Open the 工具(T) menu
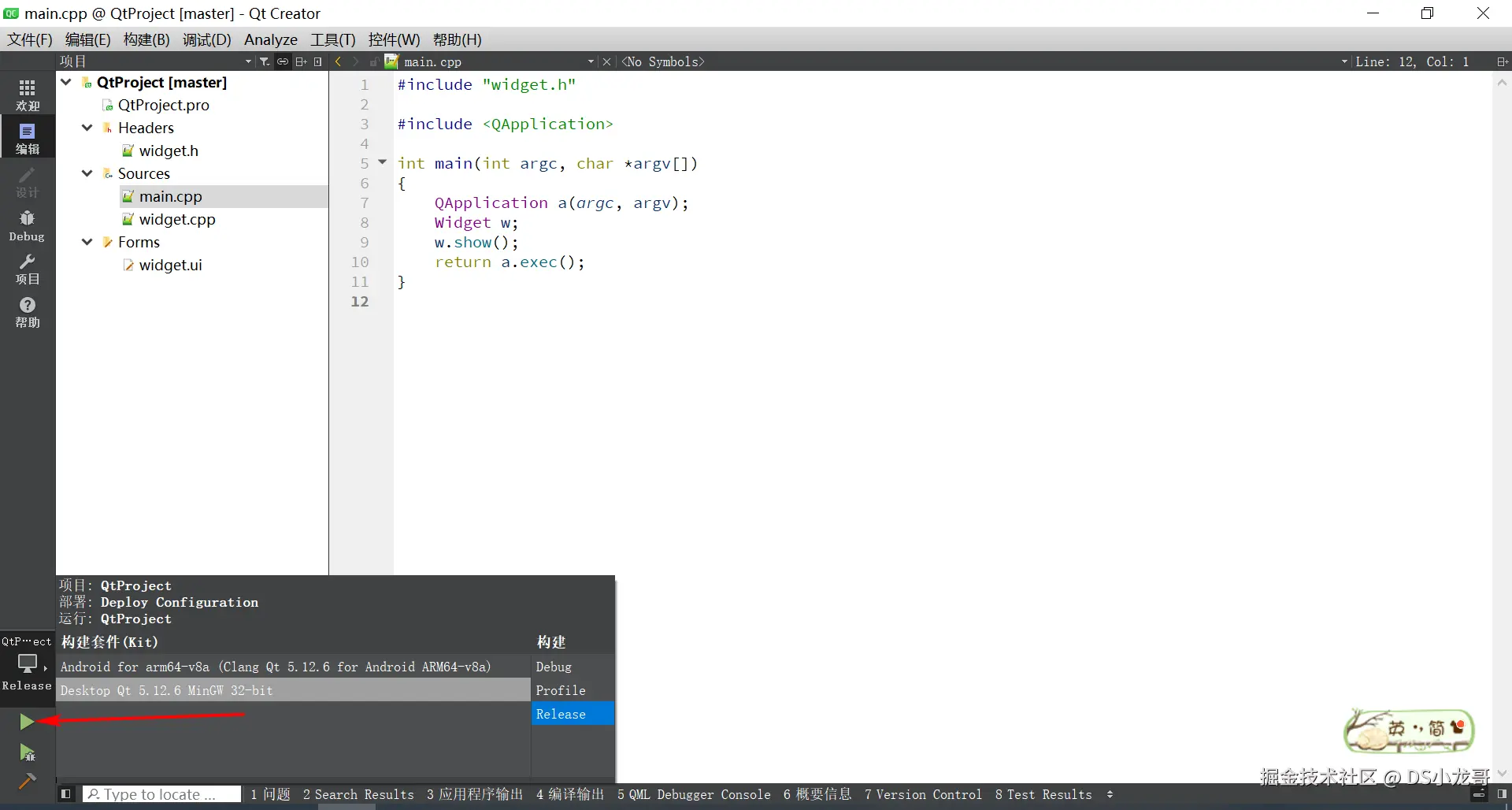The height and width of the screenshot is (810, 1512). point(333,39)
